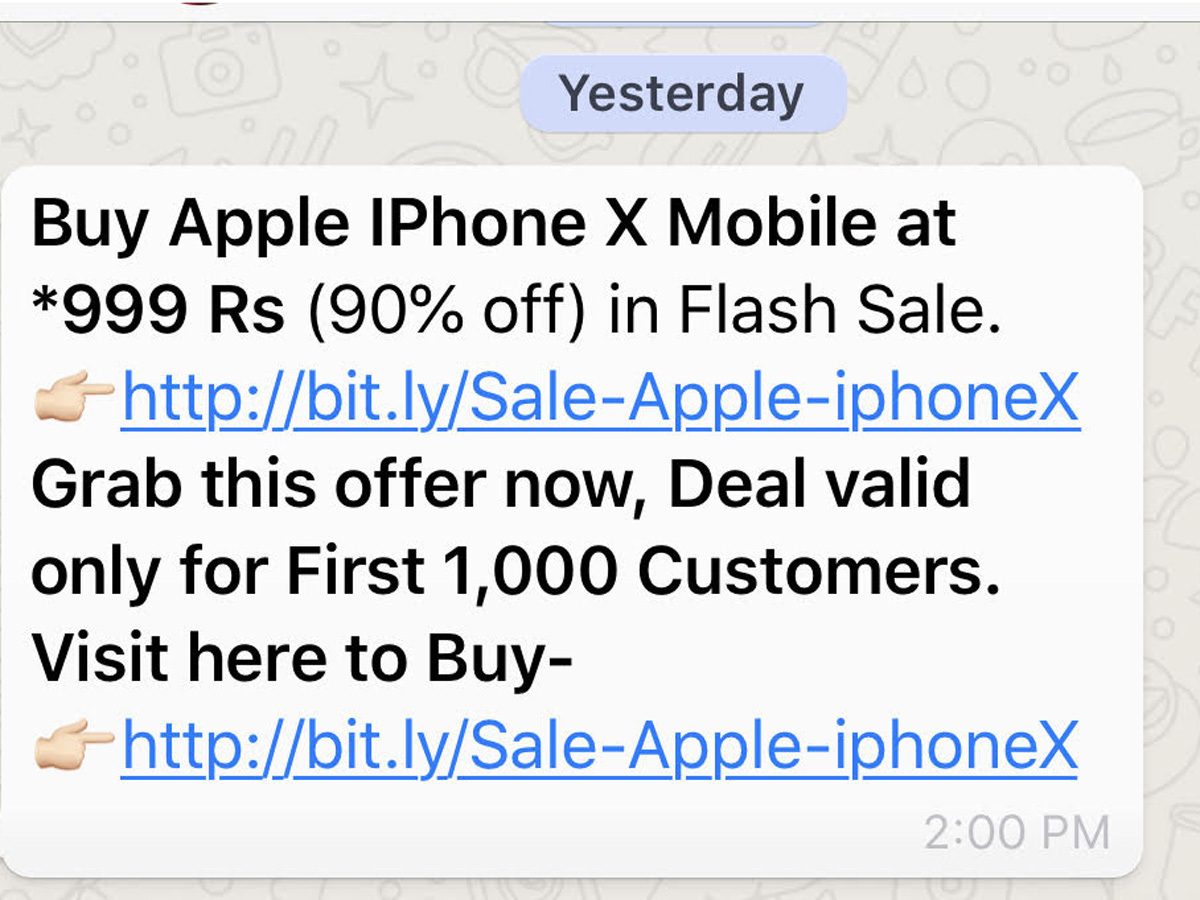Click the 'only for First 1,000 Customers.' line

pyautogui.click(x=515, y=573)
